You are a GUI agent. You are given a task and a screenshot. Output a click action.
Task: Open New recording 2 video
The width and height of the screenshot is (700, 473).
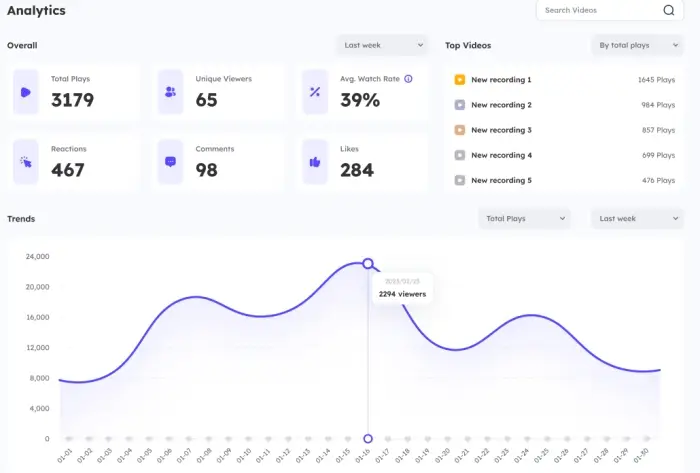tap(501, 105)
